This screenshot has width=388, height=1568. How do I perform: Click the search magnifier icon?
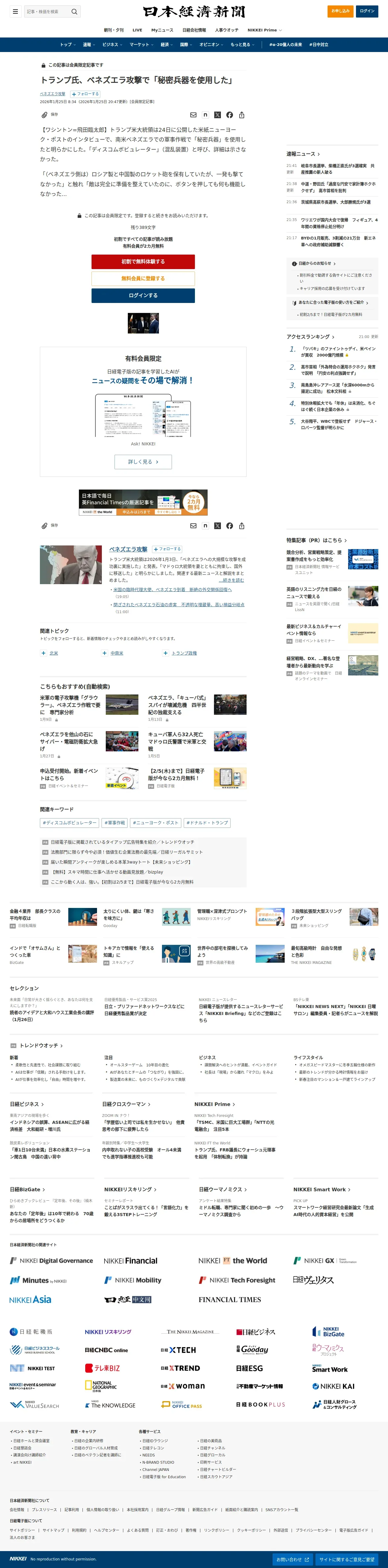(x=74, y=11)
